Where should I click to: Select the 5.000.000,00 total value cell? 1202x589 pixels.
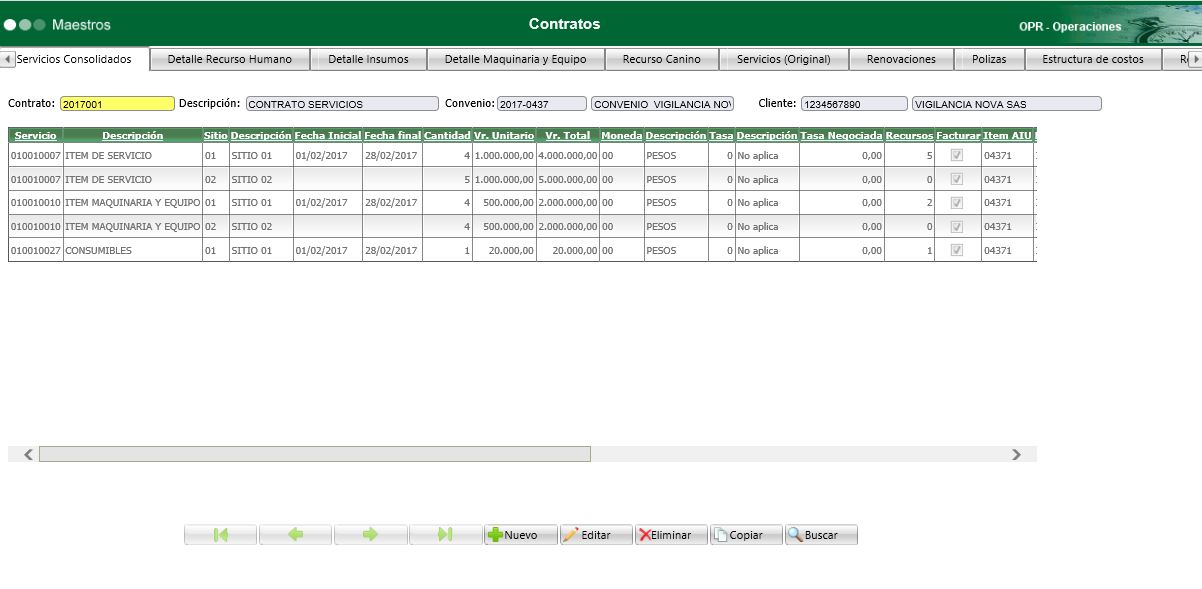(567, 179)
